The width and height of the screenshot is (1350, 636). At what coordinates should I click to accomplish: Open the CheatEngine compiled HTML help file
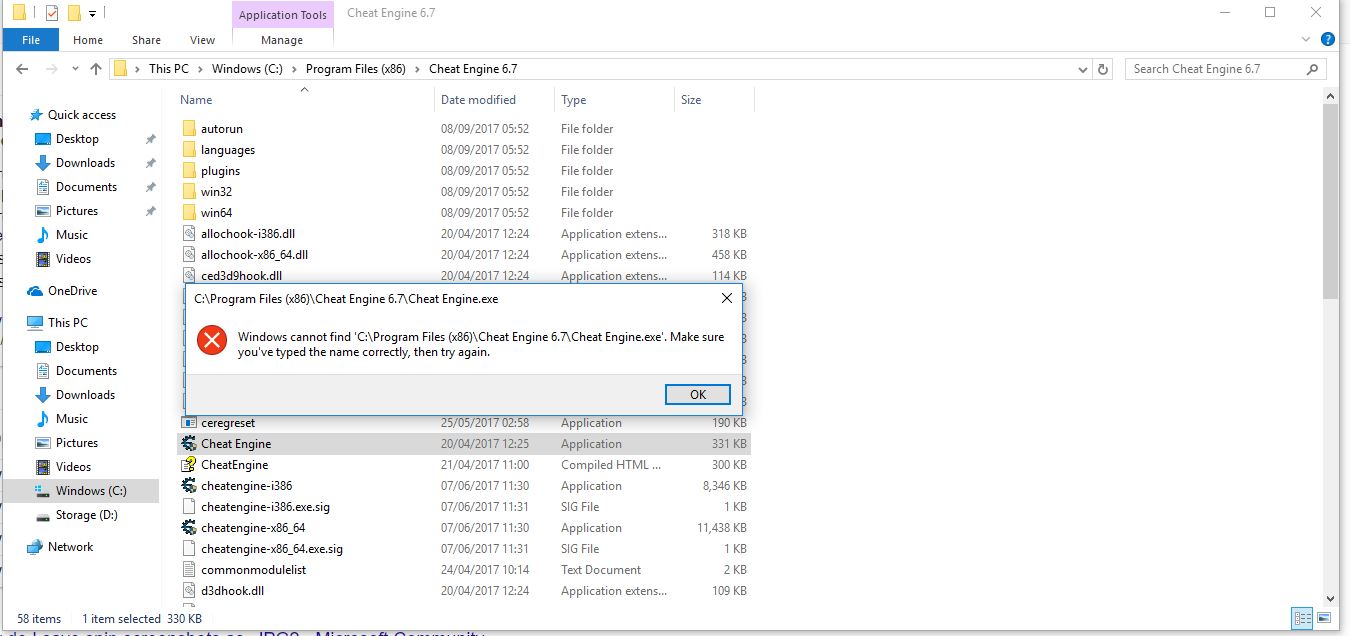tap(189, 465)
